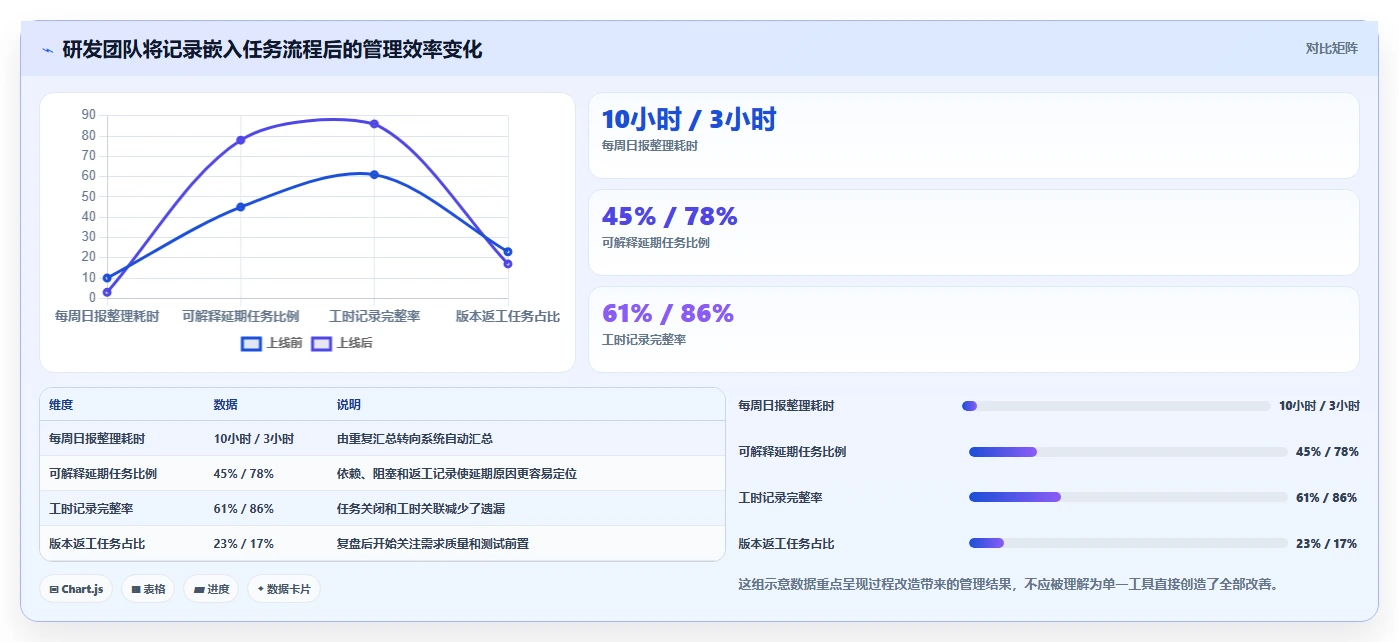Click the 进度 tag button
Viewport: 1399px width, 642px height.
pyautogui.click(x=211, y=589)
